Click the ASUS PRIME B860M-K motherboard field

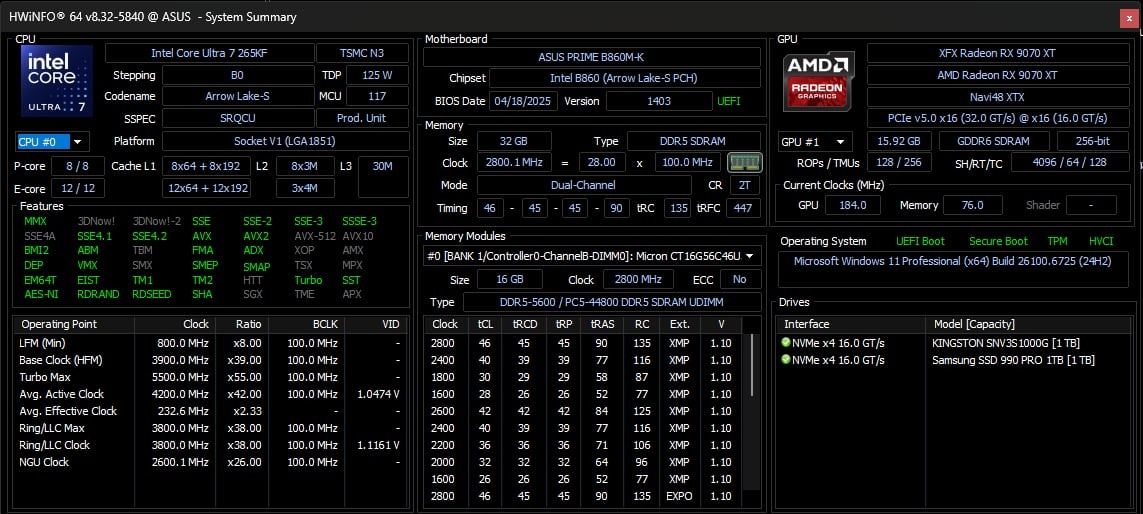point(592,57)
